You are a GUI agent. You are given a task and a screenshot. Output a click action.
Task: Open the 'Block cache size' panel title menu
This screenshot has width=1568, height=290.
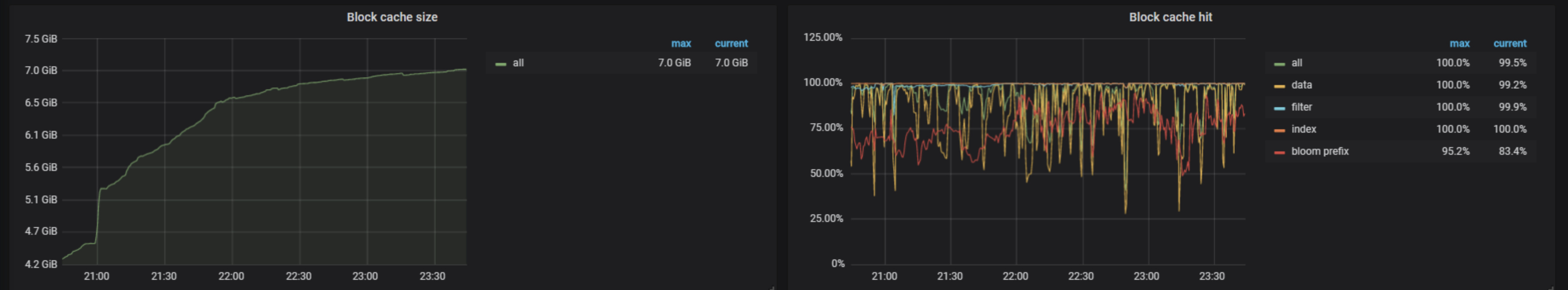coord(392,17)
